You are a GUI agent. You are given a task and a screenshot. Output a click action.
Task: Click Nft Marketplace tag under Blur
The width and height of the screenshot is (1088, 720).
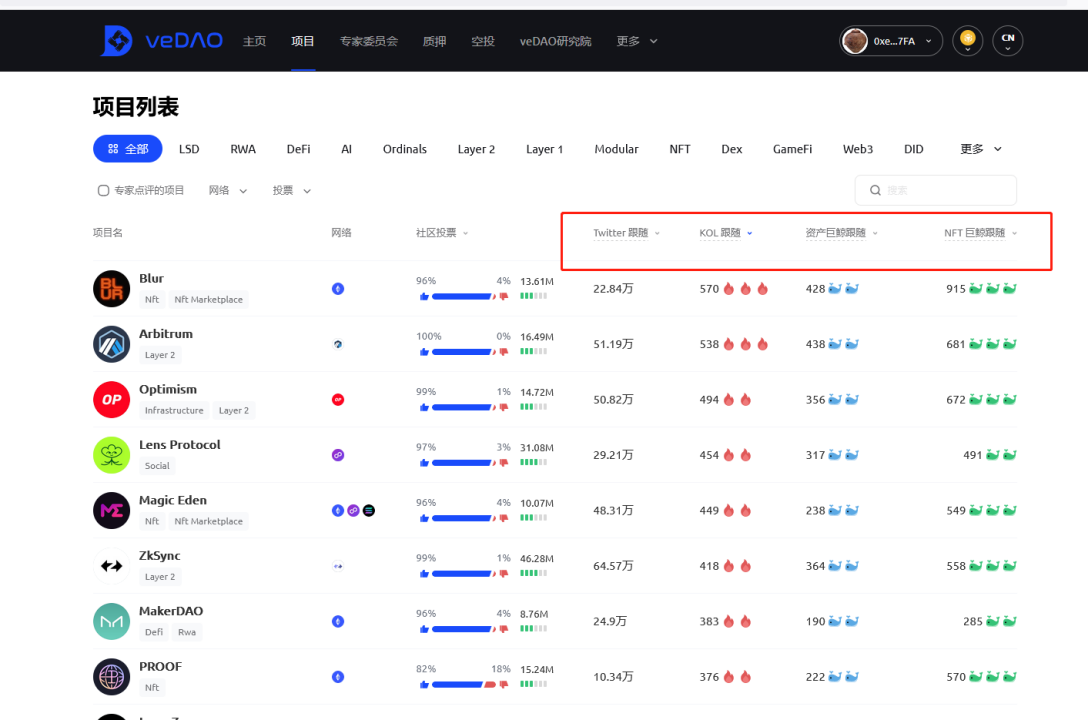(208, 300)
